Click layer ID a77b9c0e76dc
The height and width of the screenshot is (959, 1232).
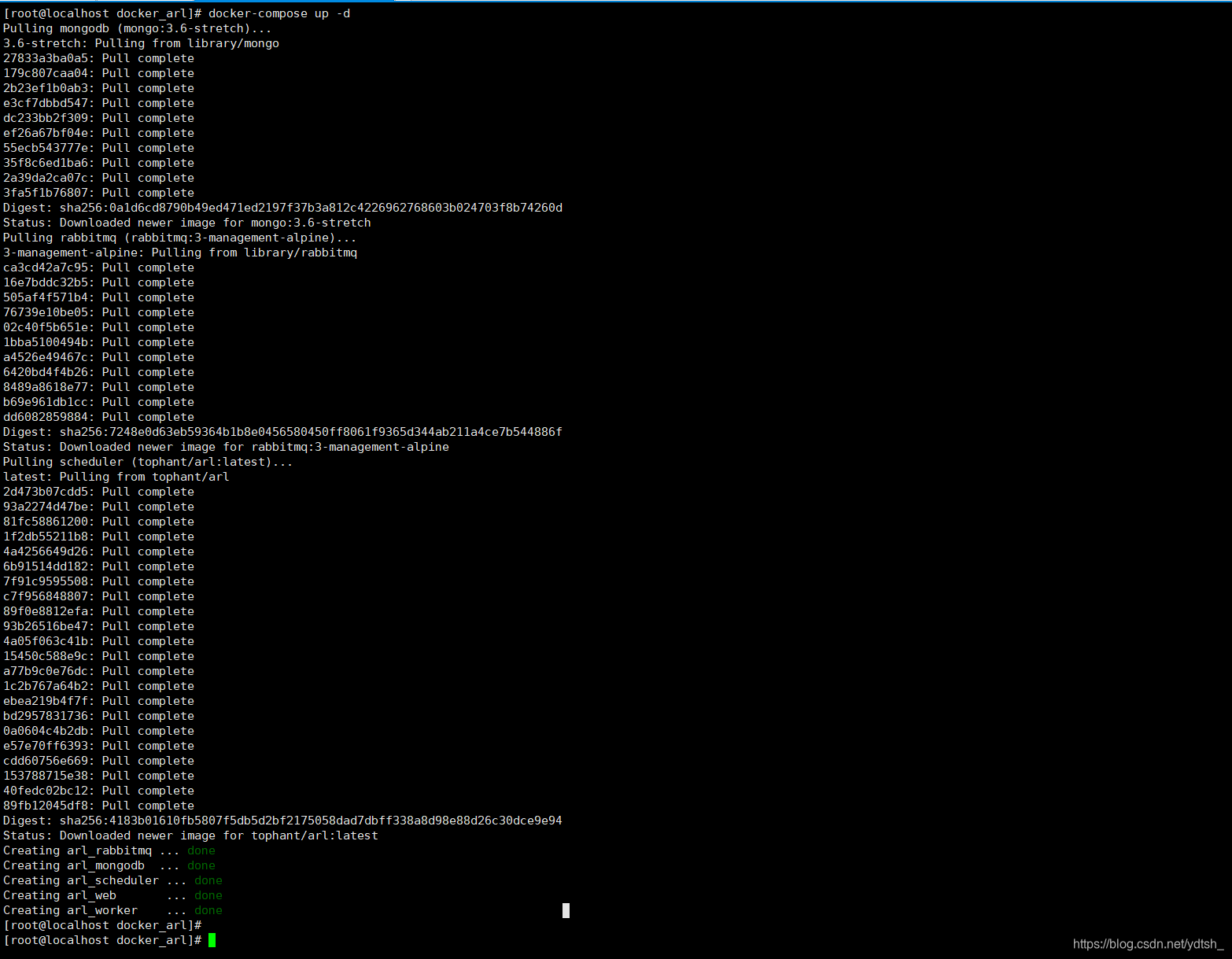click(x=46, y=671)
